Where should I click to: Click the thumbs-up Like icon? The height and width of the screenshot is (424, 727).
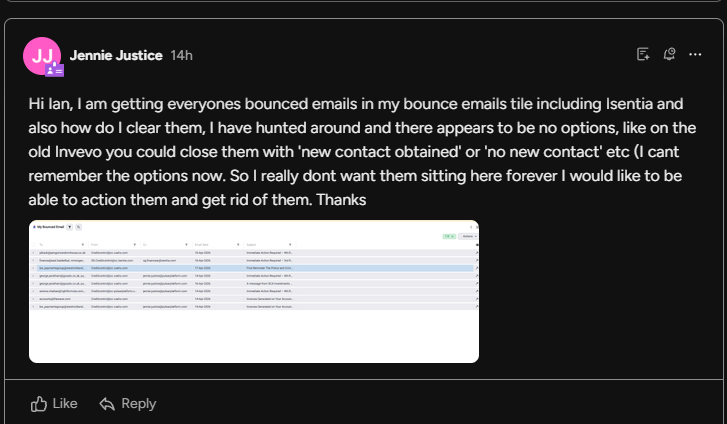[38, 404]
